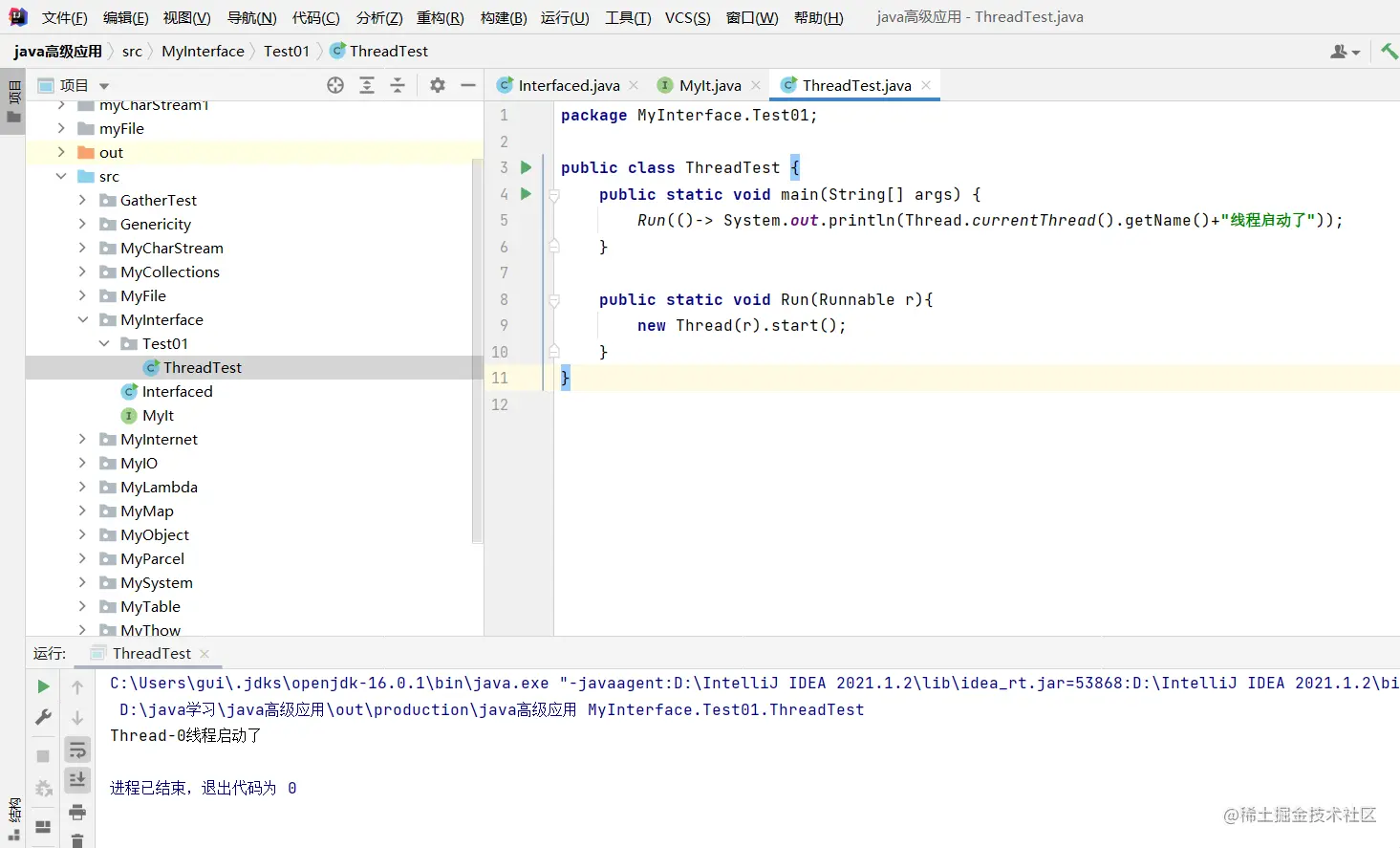Open the 编辑(E) menu

point(126,17)
